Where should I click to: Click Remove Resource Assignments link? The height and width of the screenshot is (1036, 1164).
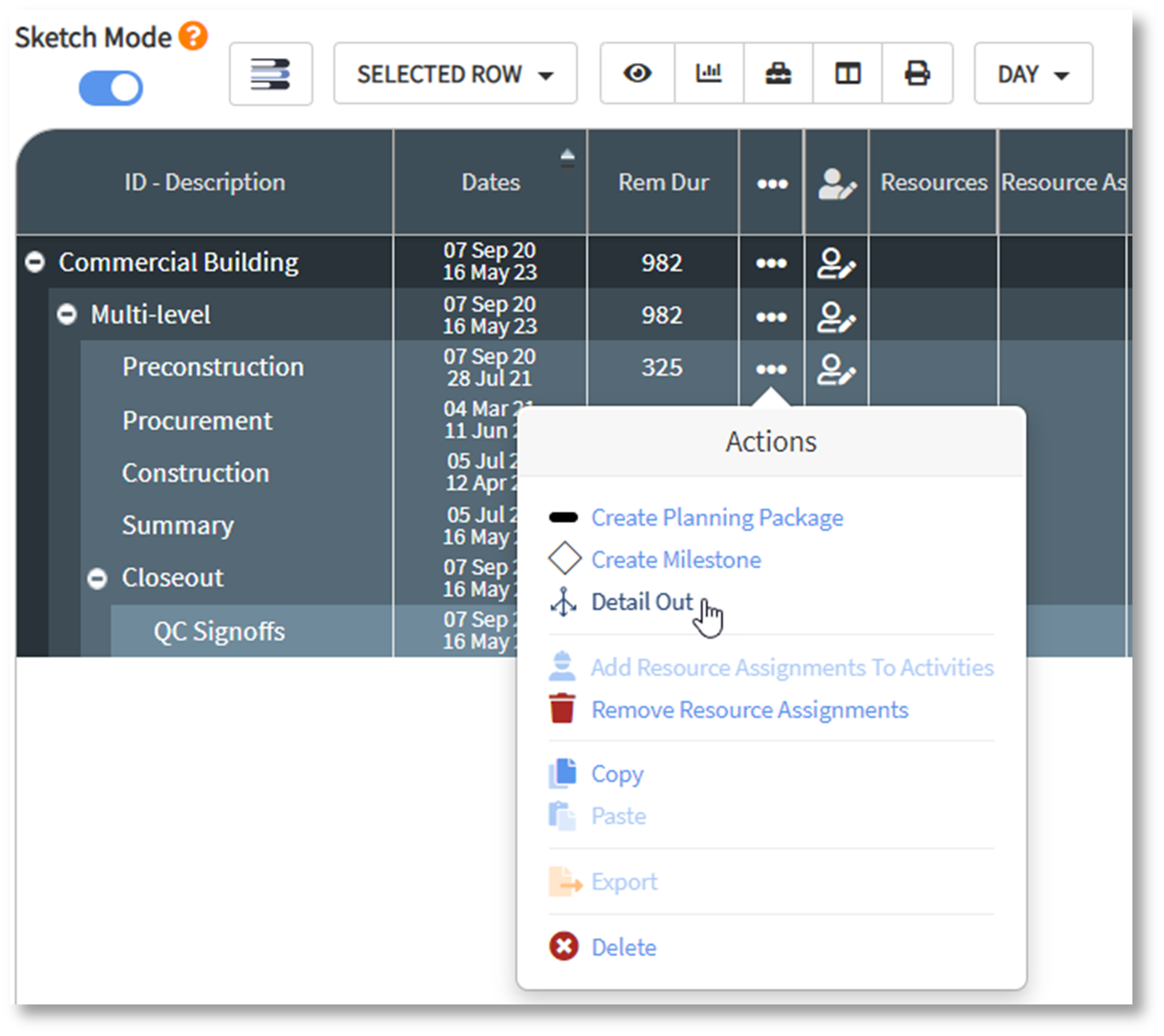(749, 710)
